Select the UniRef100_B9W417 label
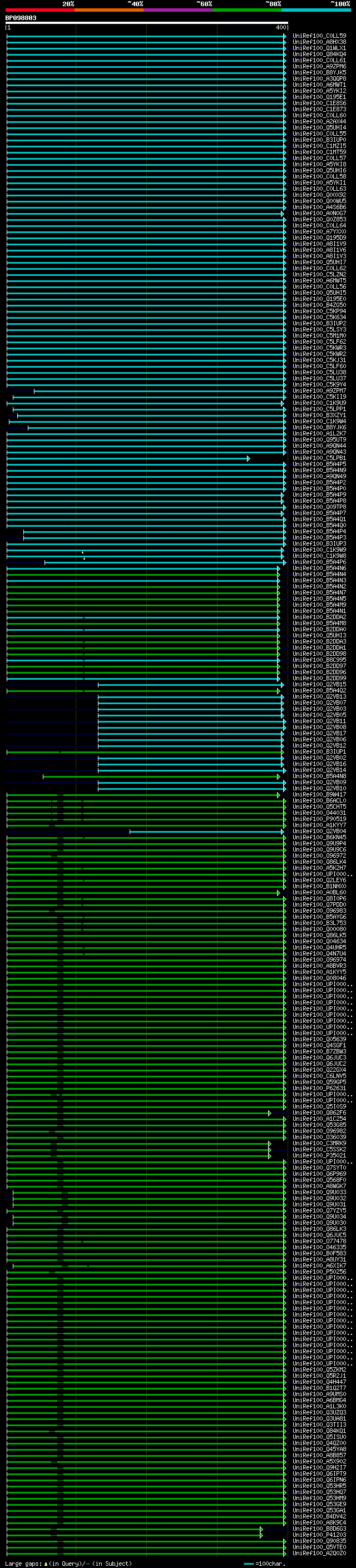Image resolution: width=356 pixels, height=1568 pixels. coord(319,795)
